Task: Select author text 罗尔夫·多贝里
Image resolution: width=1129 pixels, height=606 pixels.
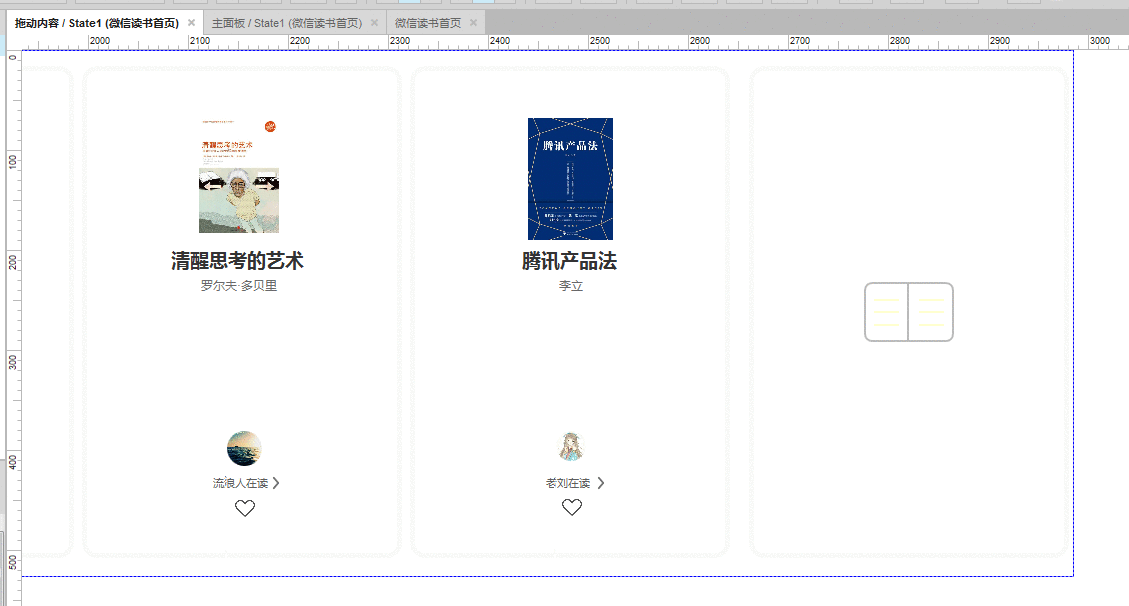Action: 238,286
